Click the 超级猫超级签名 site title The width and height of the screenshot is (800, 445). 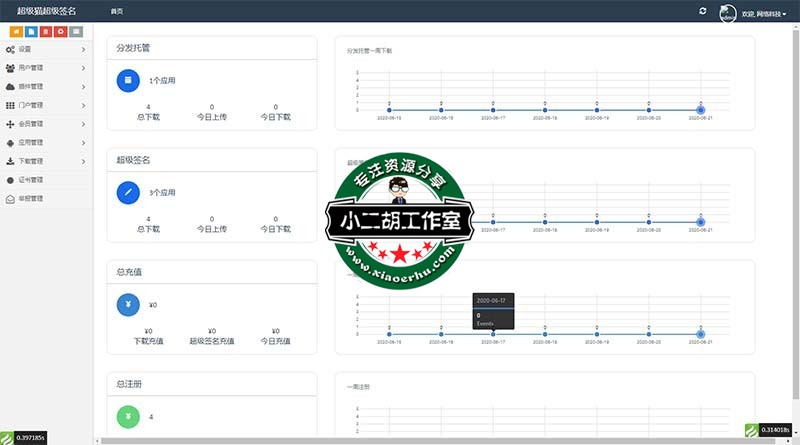click(x=45, y=11)
